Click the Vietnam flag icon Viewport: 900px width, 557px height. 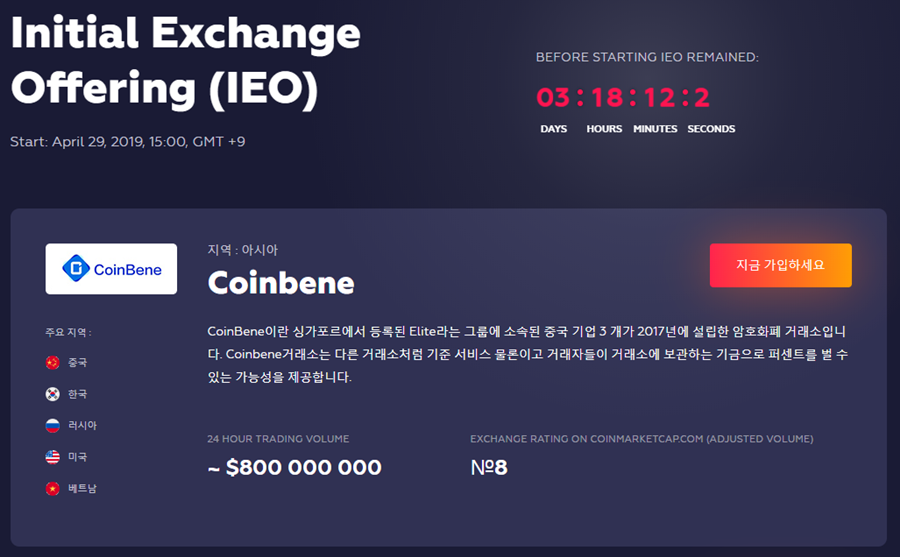53,489
